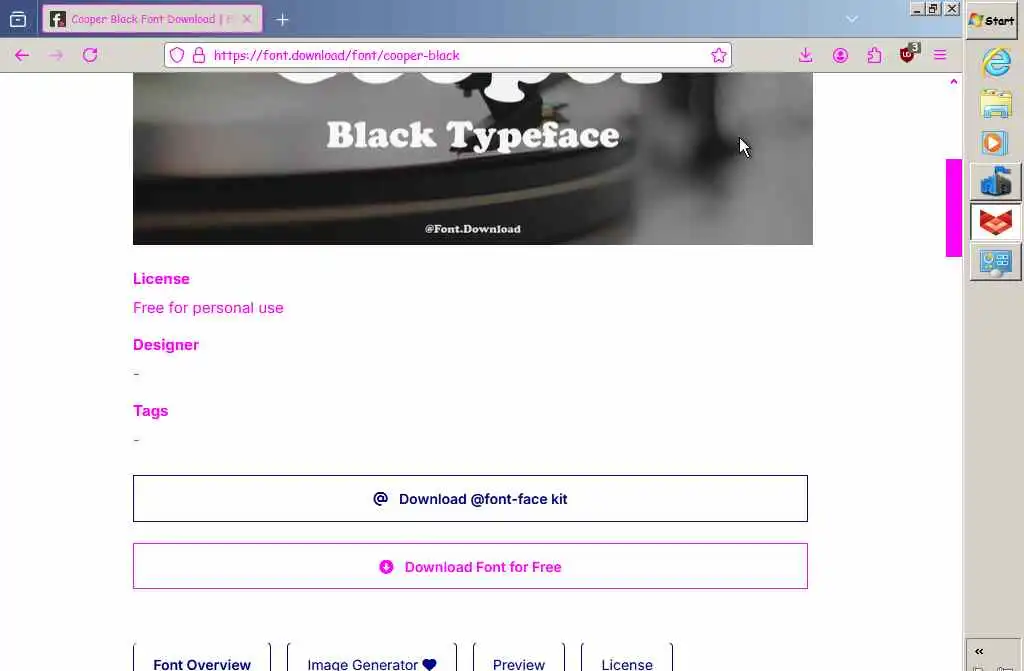This screenshot has height=671, width=1024.
Task: Open the tab overview icon in title bar
Action: point(18,19)
